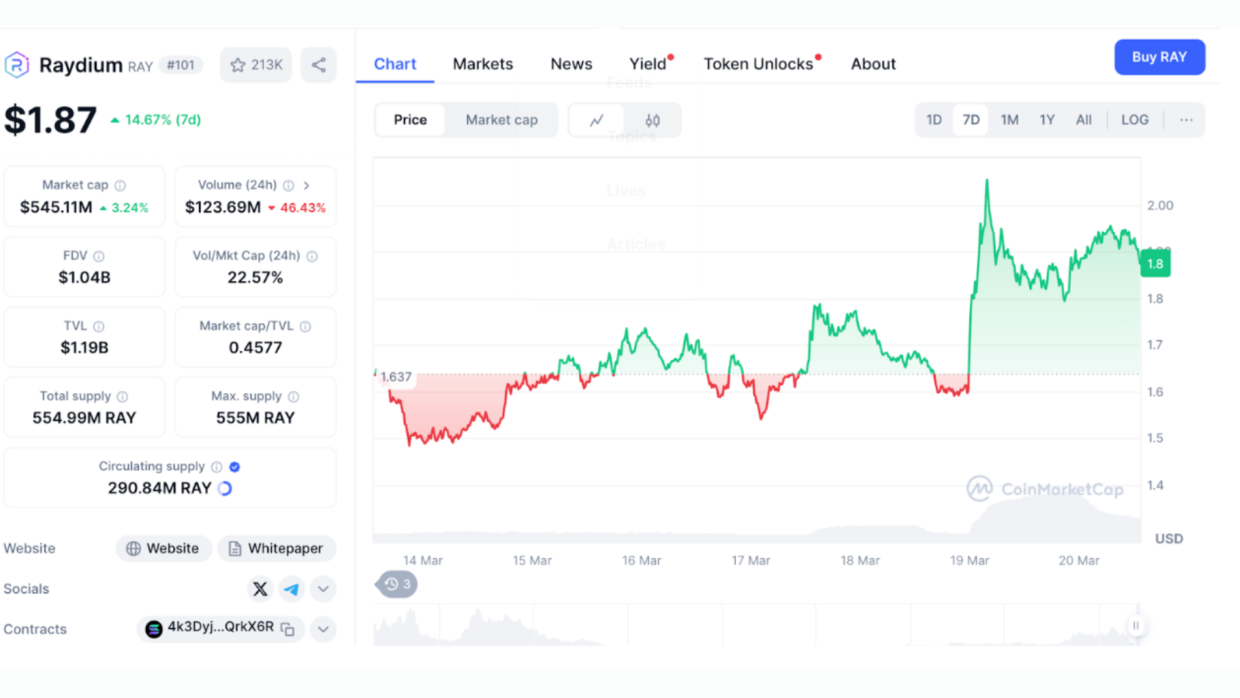The image size is (1240, 698).
Task: Select candlestick chart type icon
Action: (x=652, y=120)
